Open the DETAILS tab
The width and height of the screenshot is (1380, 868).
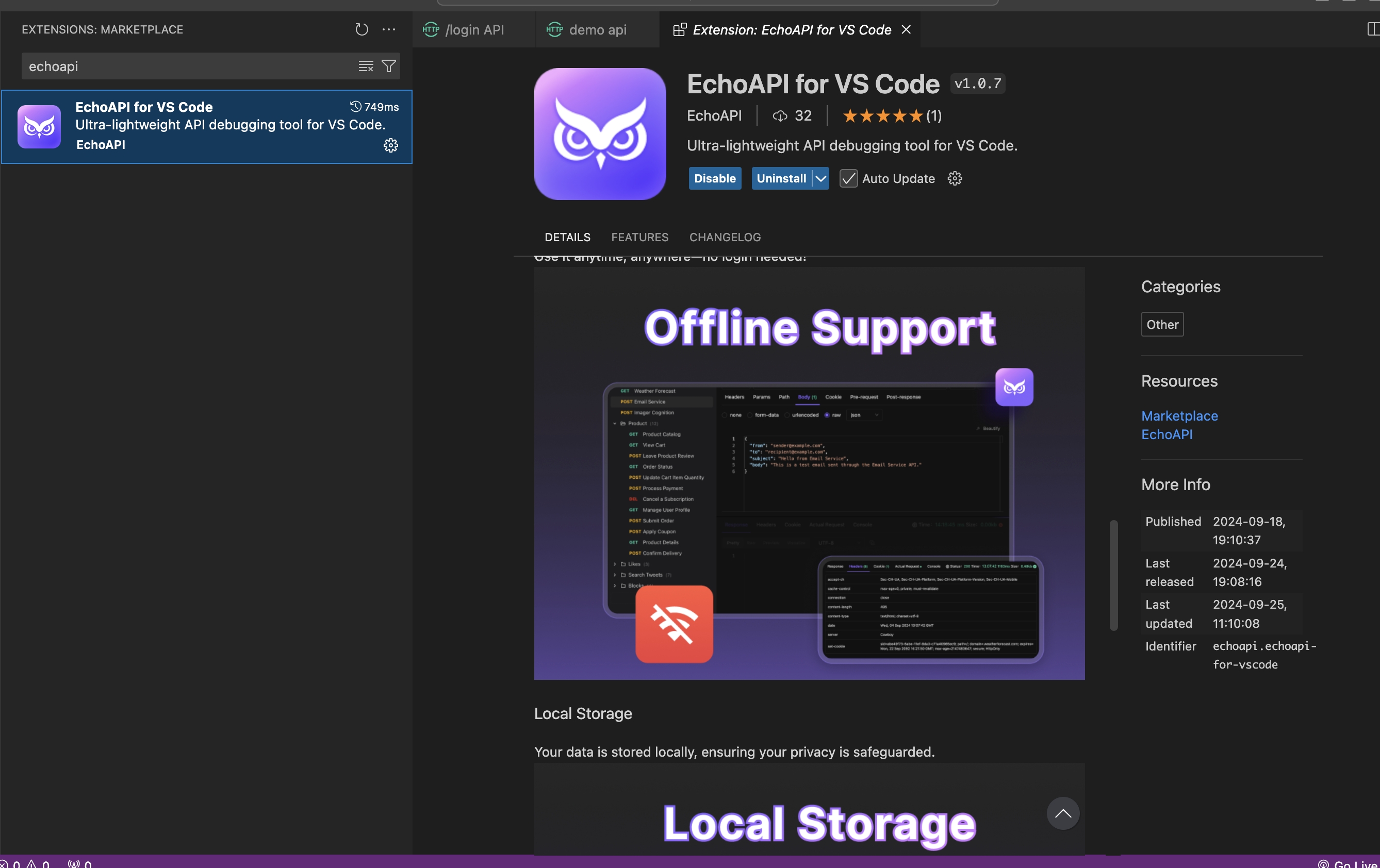coord(567,237)
